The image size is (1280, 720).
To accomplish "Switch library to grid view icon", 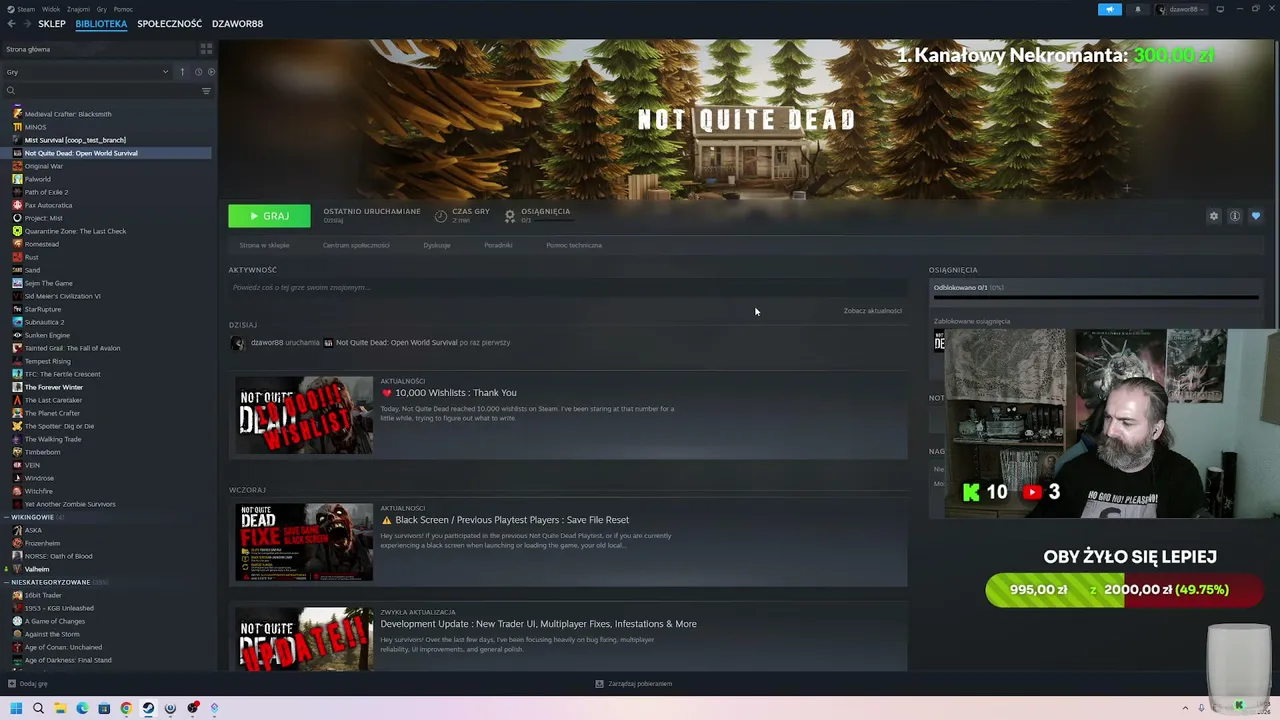I will point(206,49).
